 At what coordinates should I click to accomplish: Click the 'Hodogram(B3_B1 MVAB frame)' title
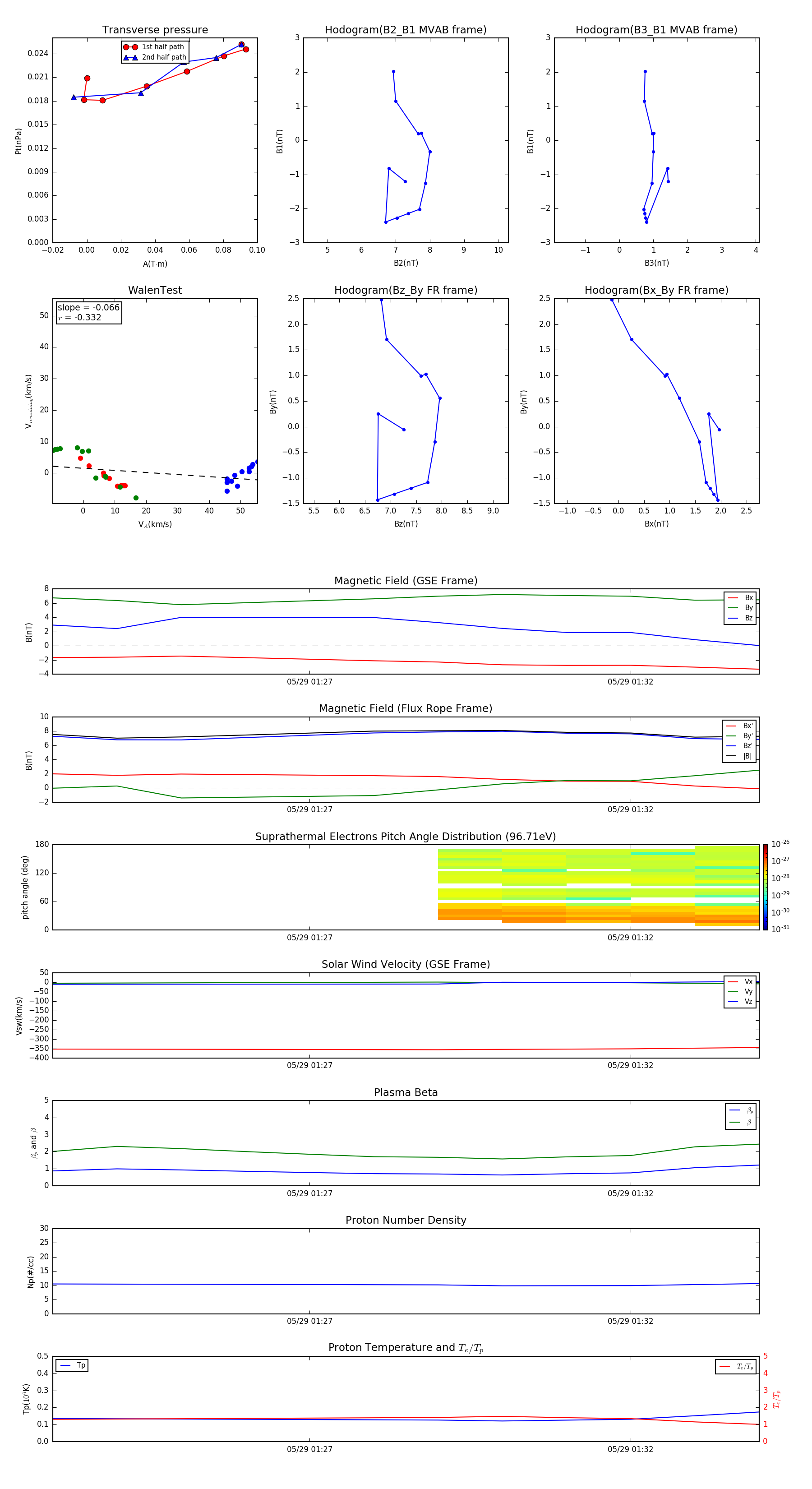click(x=656, y=30)
